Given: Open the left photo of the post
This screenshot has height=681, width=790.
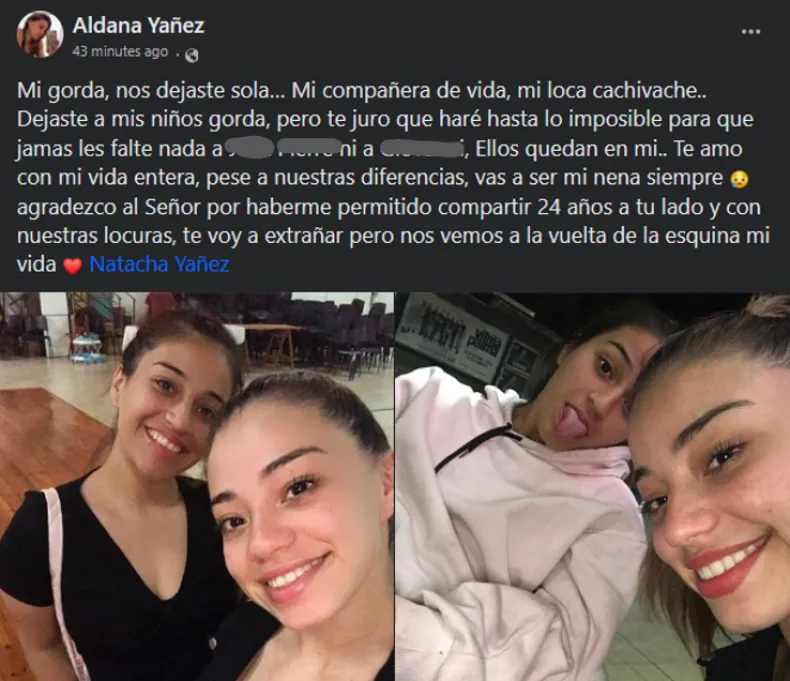Looking at the screenshot, I should click(196, 486).
